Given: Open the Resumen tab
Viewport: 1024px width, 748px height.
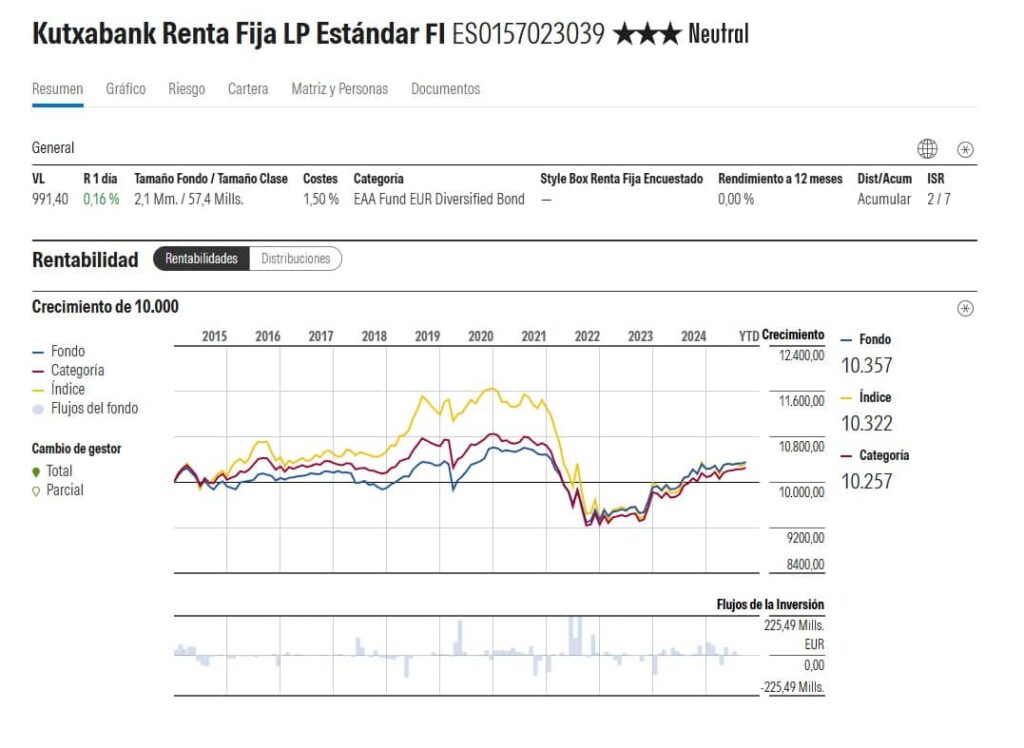Looking at the screenshot, I should 57,89.
